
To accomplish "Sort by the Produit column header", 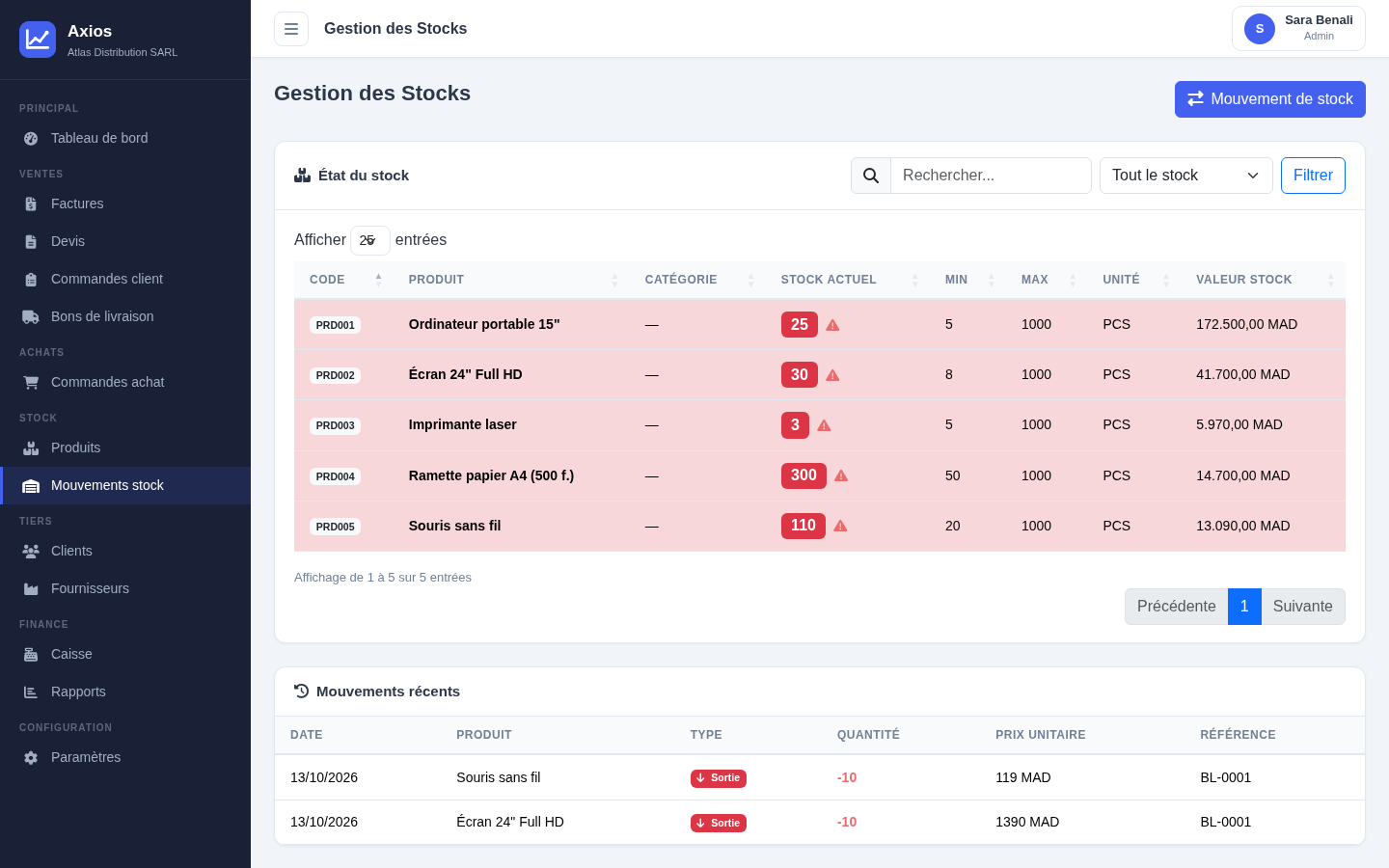I will pyautogui.click(x=511, y=280).
